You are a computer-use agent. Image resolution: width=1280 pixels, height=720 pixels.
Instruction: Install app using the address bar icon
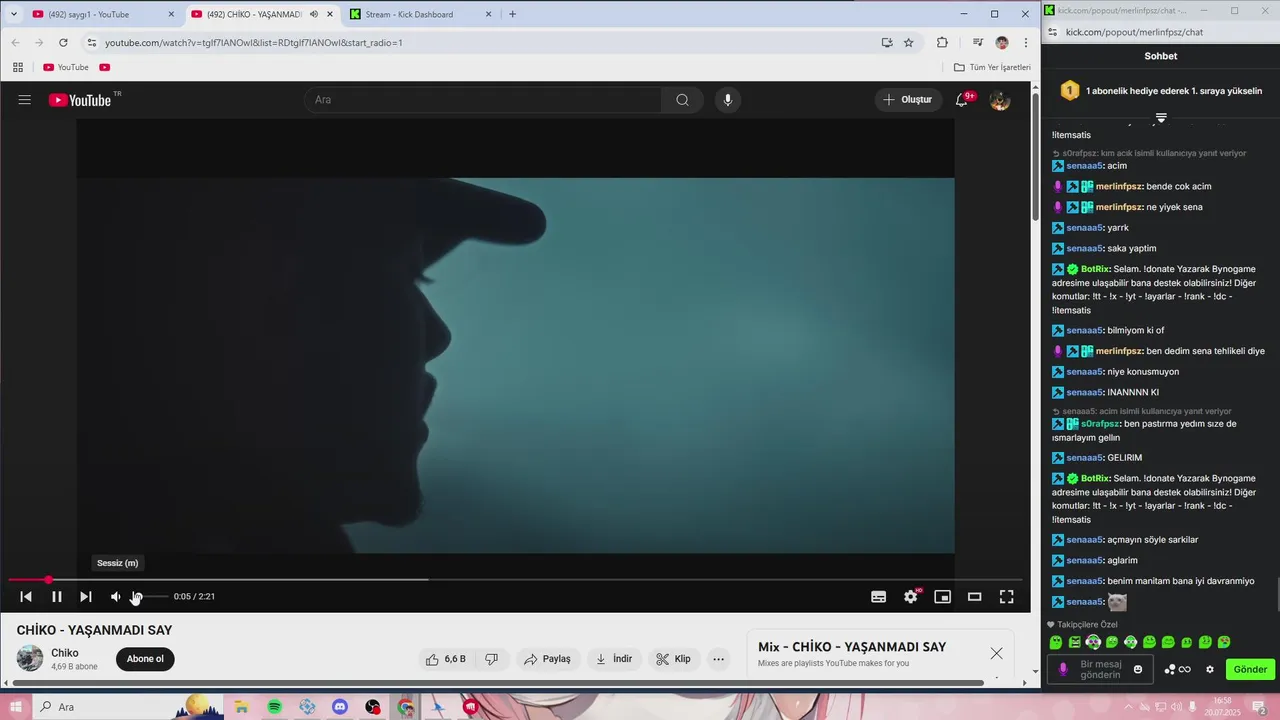pyautogui.click(x=887, y=43)
